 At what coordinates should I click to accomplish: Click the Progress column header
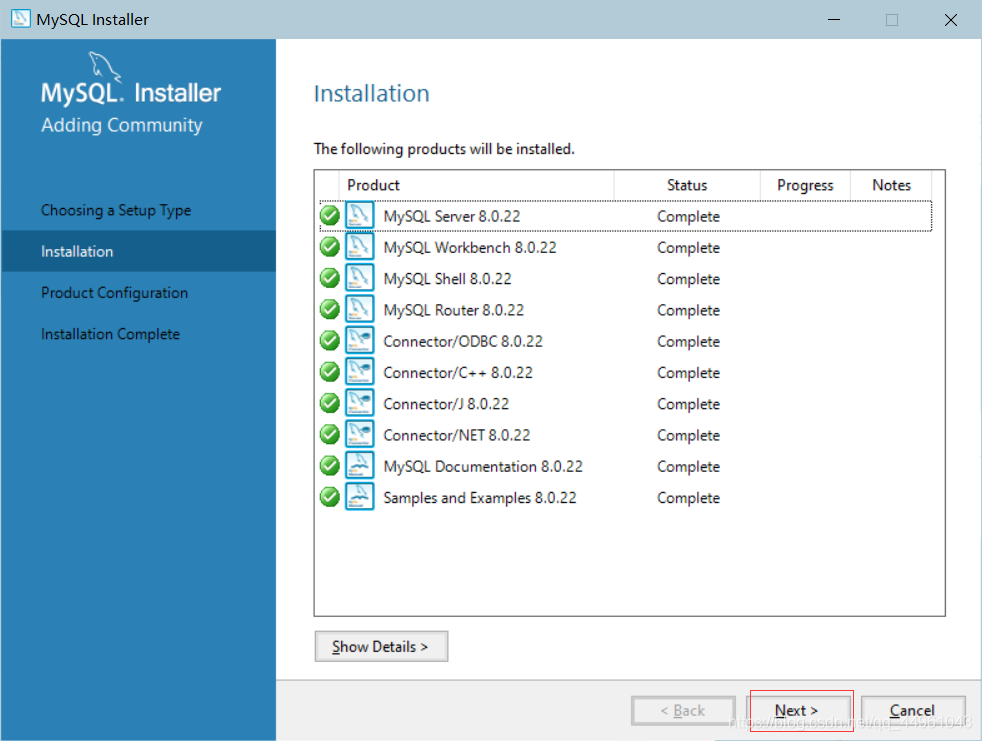click(x=805, y=185)
